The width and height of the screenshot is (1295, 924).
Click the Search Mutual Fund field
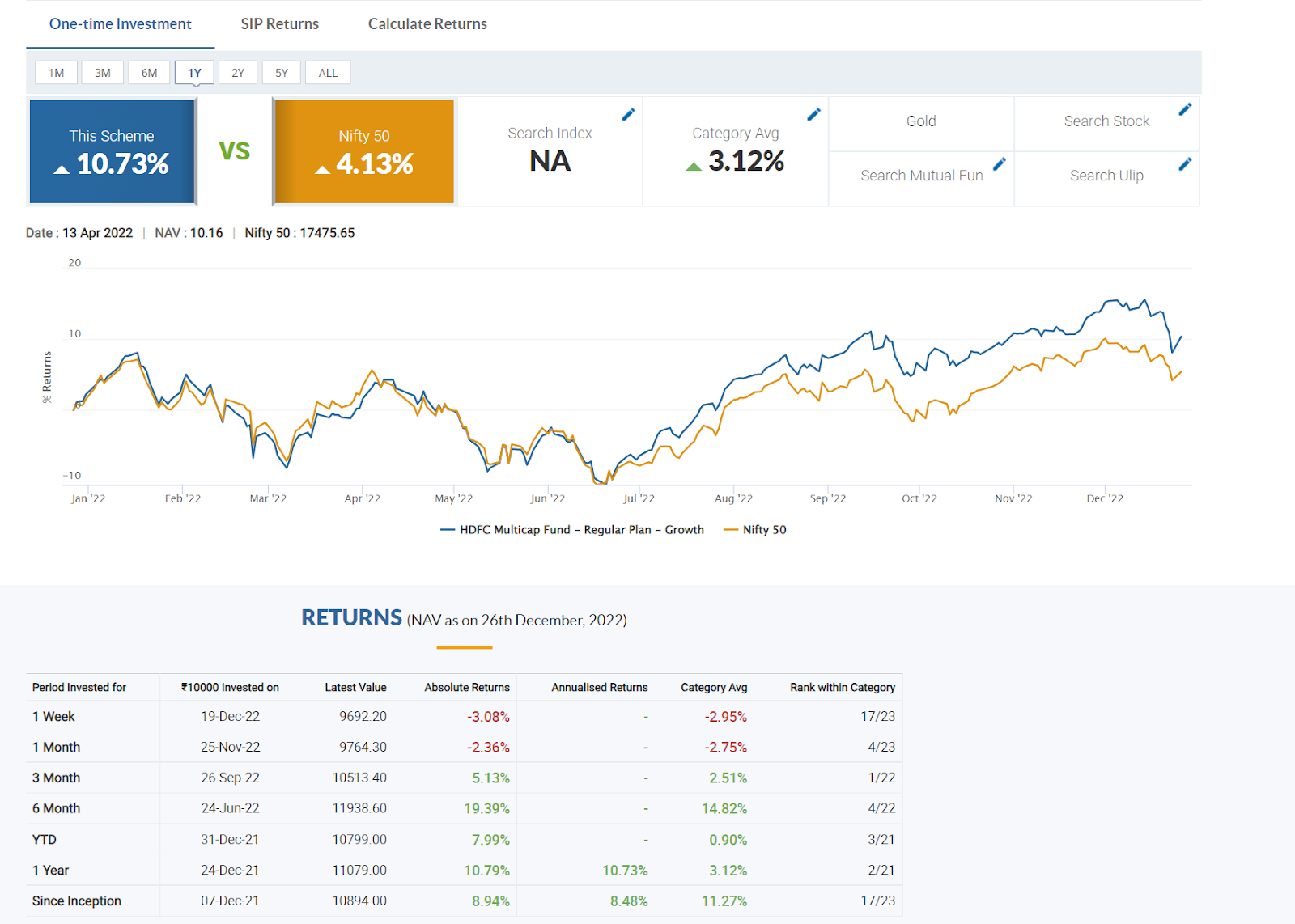click(x=921, y=176)
